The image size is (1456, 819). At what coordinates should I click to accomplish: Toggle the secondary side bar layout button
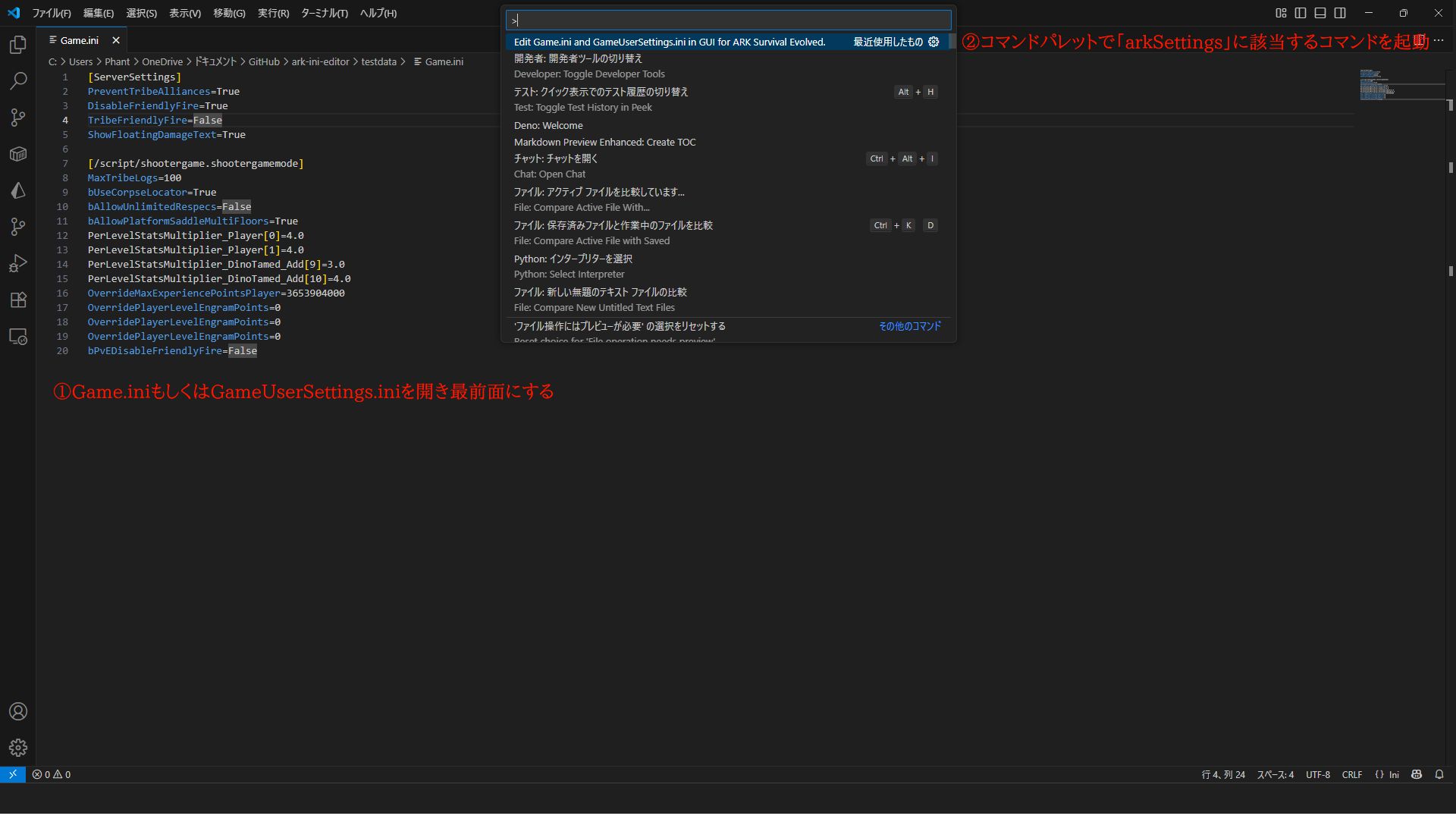pyautogui.click(x=1340, y=13)
